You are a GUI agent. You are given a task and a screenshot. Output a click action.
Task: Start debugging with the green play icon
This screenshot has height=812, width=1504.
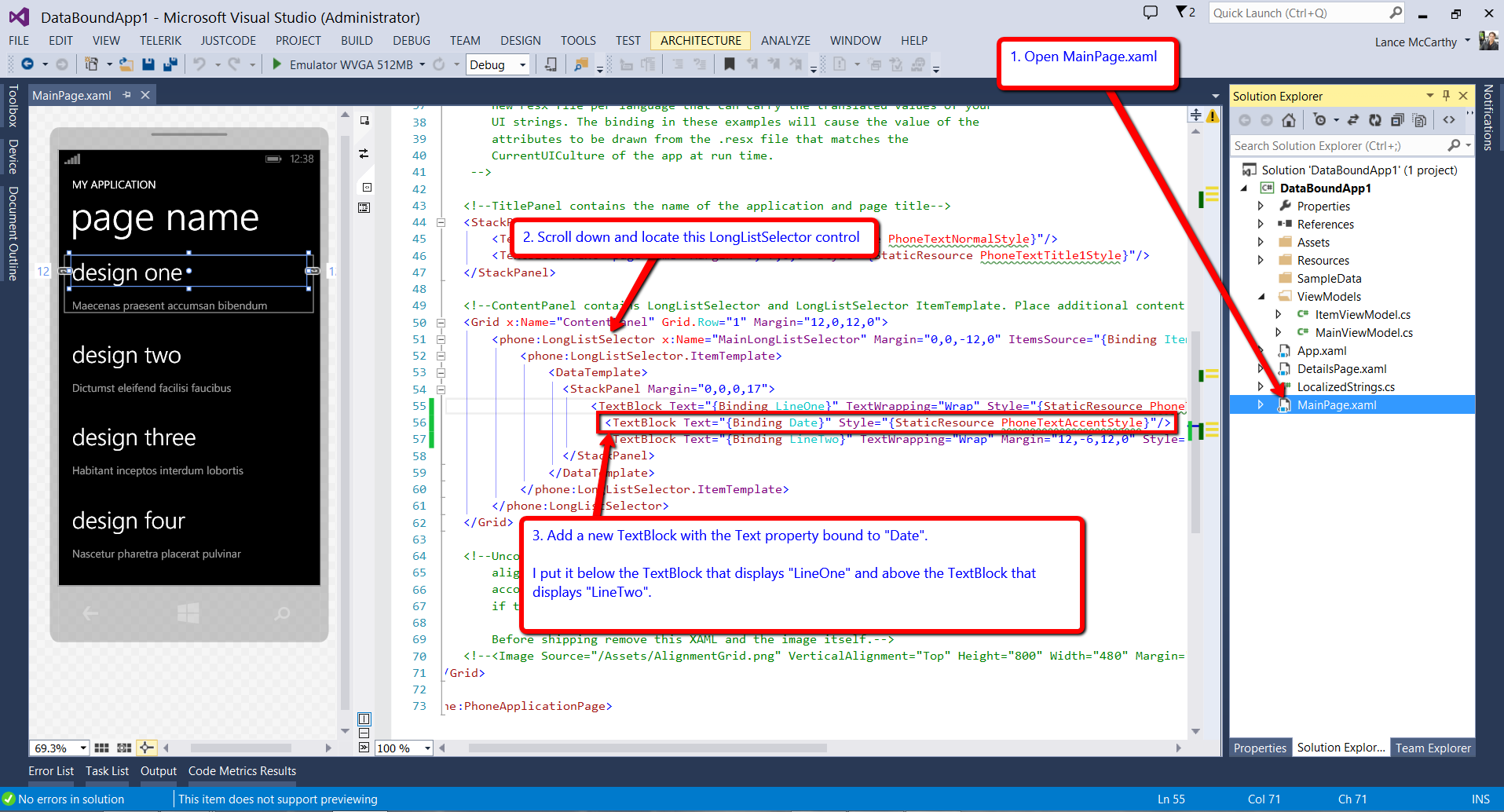click(x=276, y=64)
